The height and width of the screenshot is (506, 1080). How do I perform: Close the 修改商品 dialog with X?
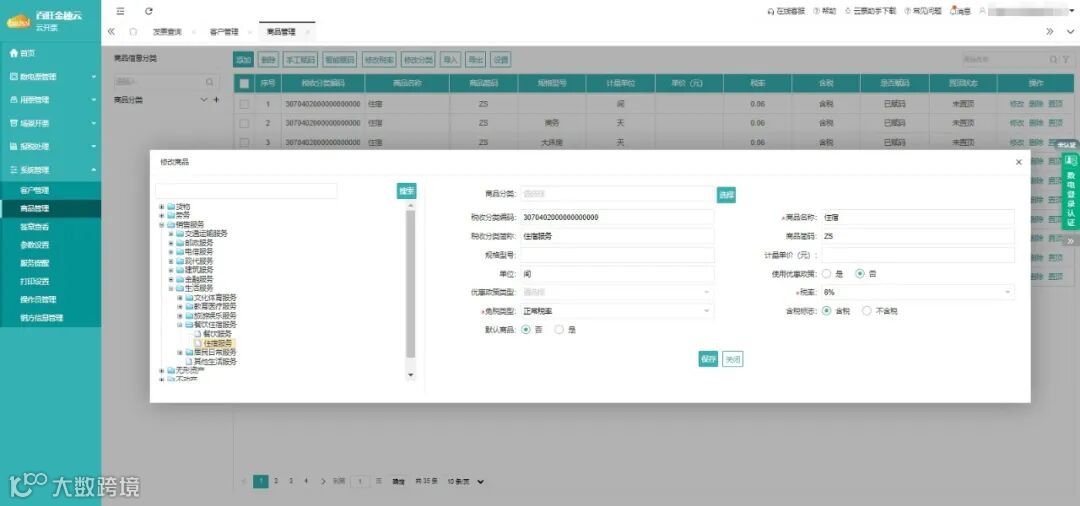point(1018,162)
